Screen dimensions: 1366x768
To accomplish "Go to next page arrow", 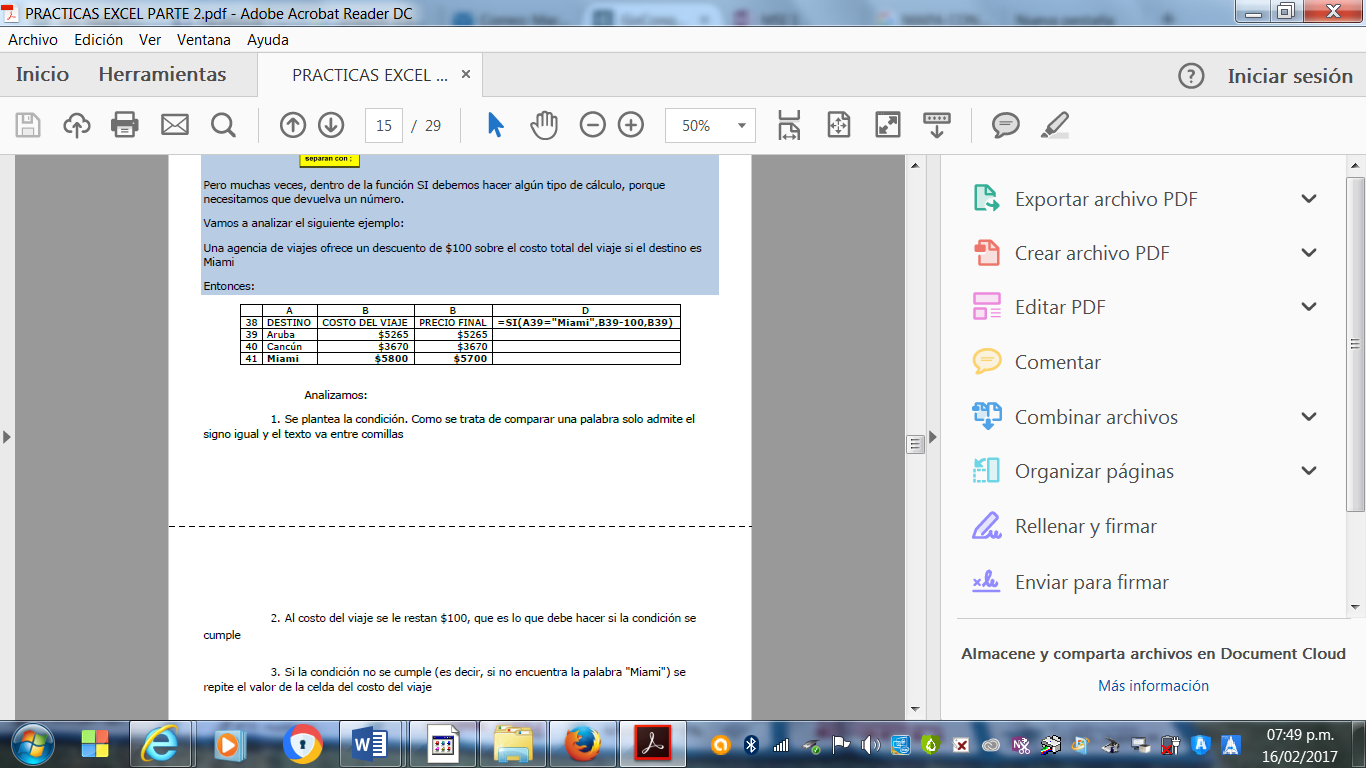I will (x=331, y=125).
